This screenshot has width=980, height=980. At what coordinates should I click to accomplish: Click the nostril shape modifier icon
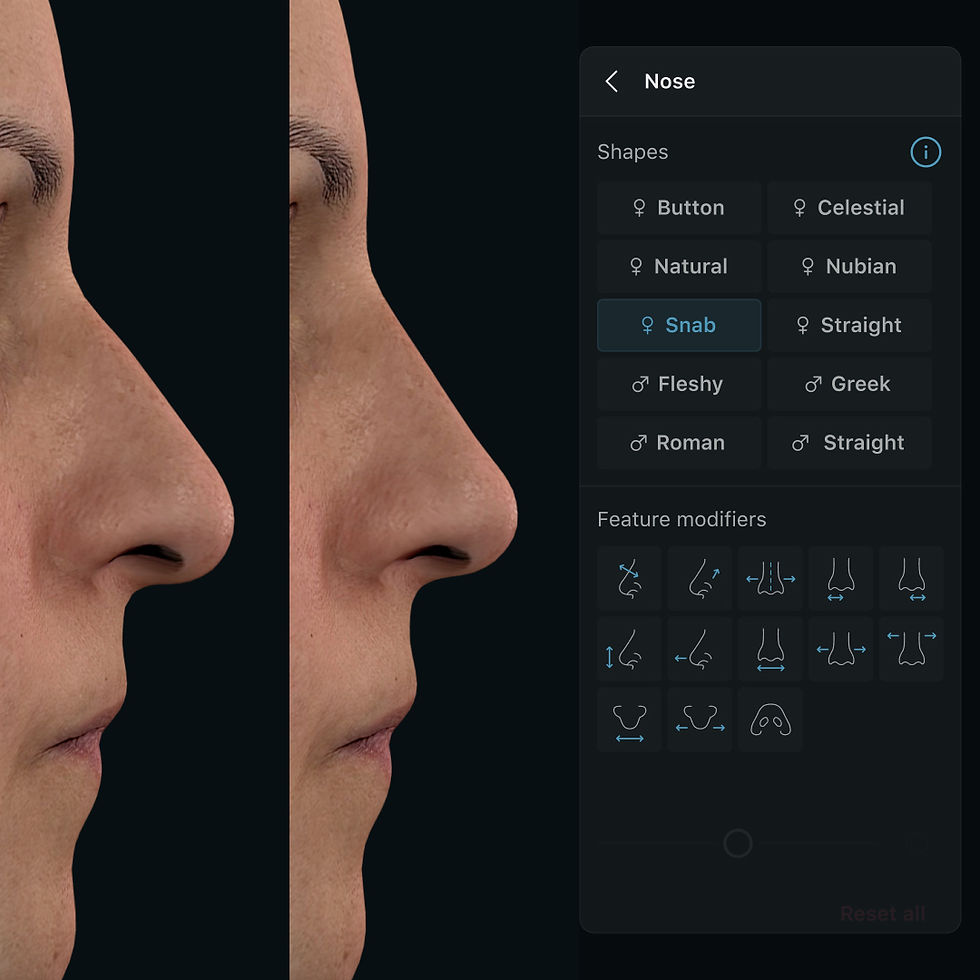(770, 720)
